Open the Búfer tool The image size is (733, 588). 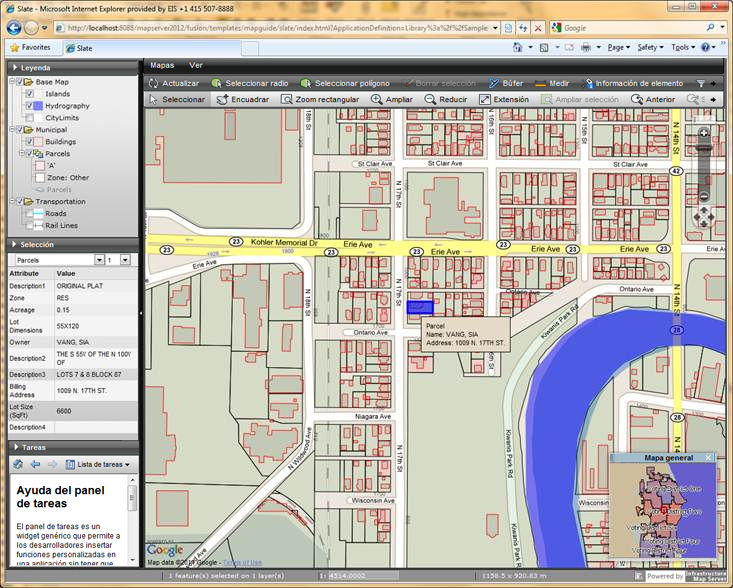pyautogui.click(x=506, y=83)
